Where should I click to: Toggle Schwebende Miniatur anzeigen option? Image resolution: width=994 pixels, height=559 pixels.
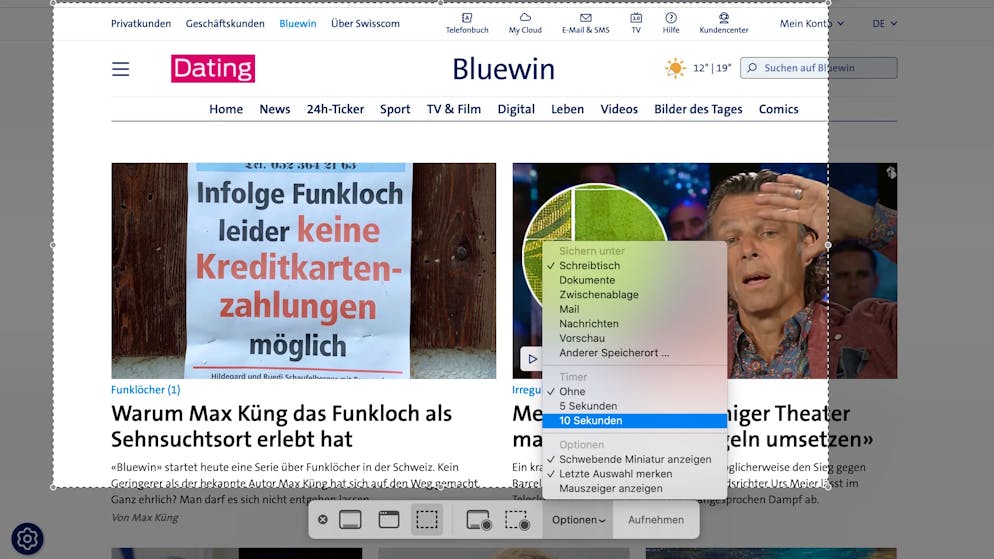click(635, 459)
